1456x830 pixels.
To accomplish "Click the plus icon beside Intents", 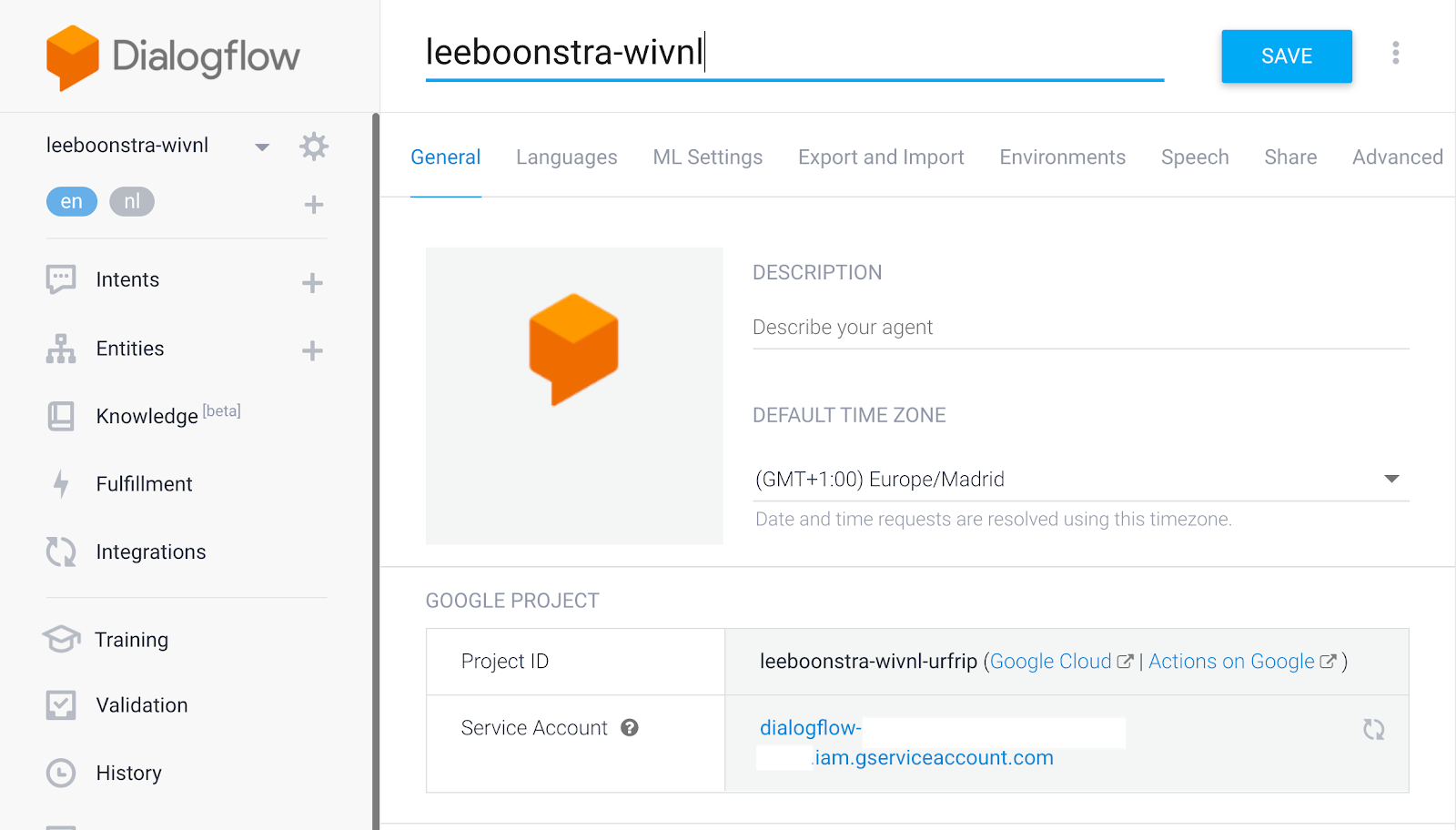I will coord(312,283).
